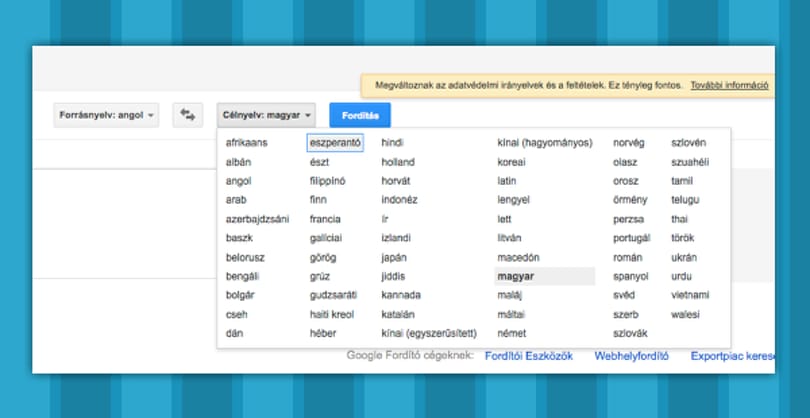Select örmény language
The width and height of the screenshot is (810, 418).
pyautogui.click(x=630, y=200)
